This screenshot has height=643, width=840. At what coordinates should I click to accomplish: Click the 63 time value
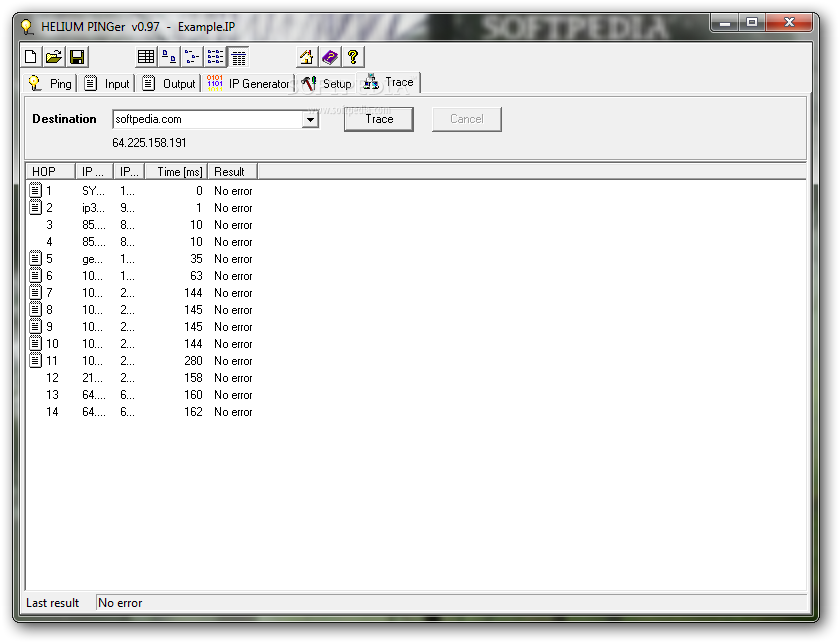[x=196, y=275]
